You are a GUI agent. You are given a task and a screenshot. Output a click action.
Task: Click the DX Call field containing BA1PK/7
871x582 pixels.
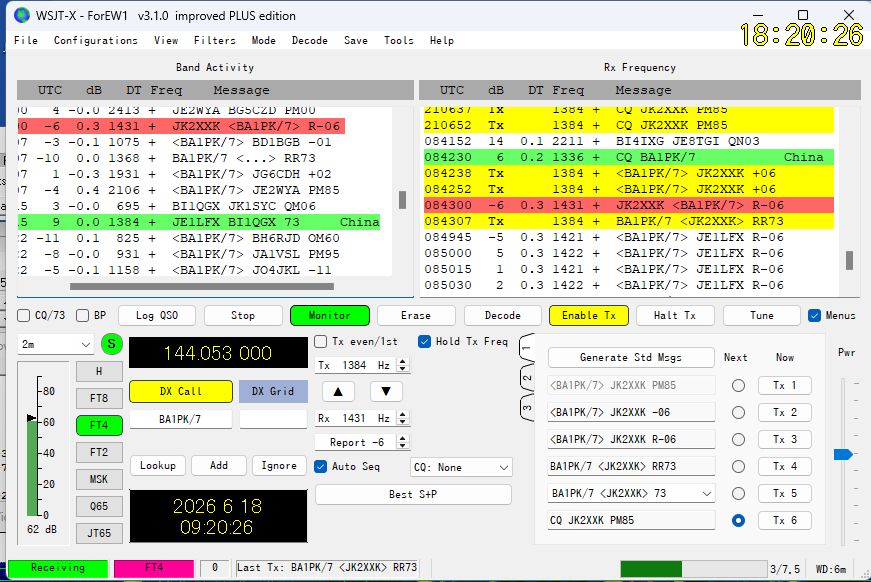click(180, 419)
